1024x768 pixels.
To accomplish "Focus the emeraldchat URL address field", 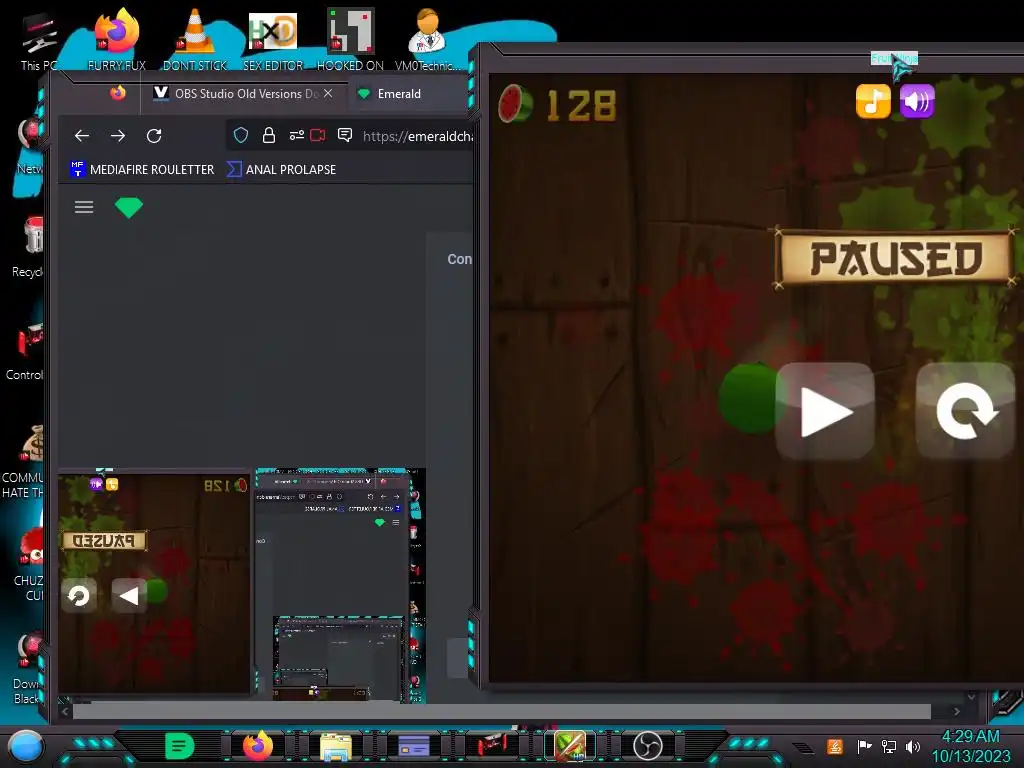I will tap(417, 136).
